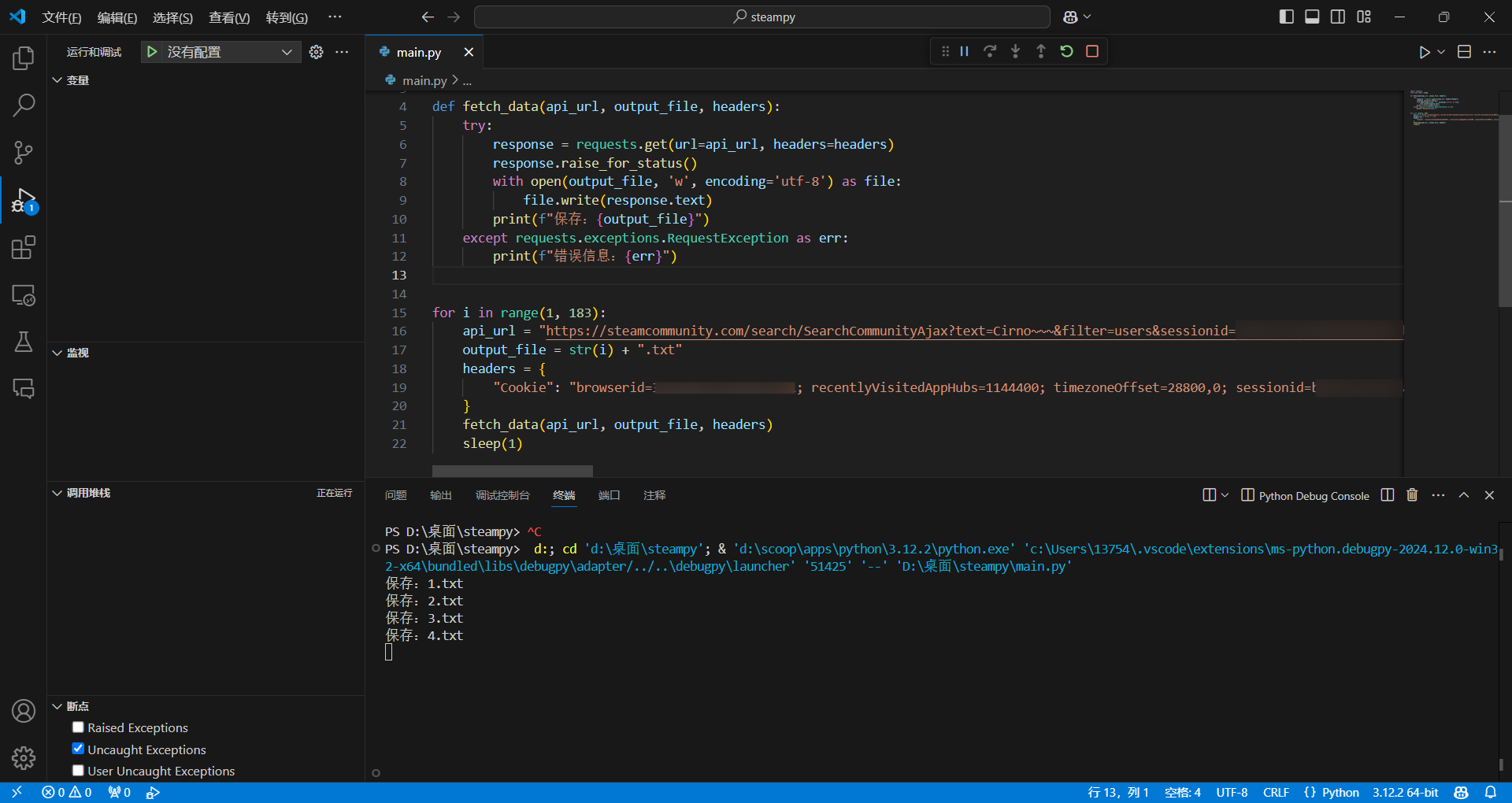Uncheck Uncaught Exceptions breakpoint
Image resolution: width=1512 pixels, height=803 pixels.
pyautogui.click(x=78, y=749)
